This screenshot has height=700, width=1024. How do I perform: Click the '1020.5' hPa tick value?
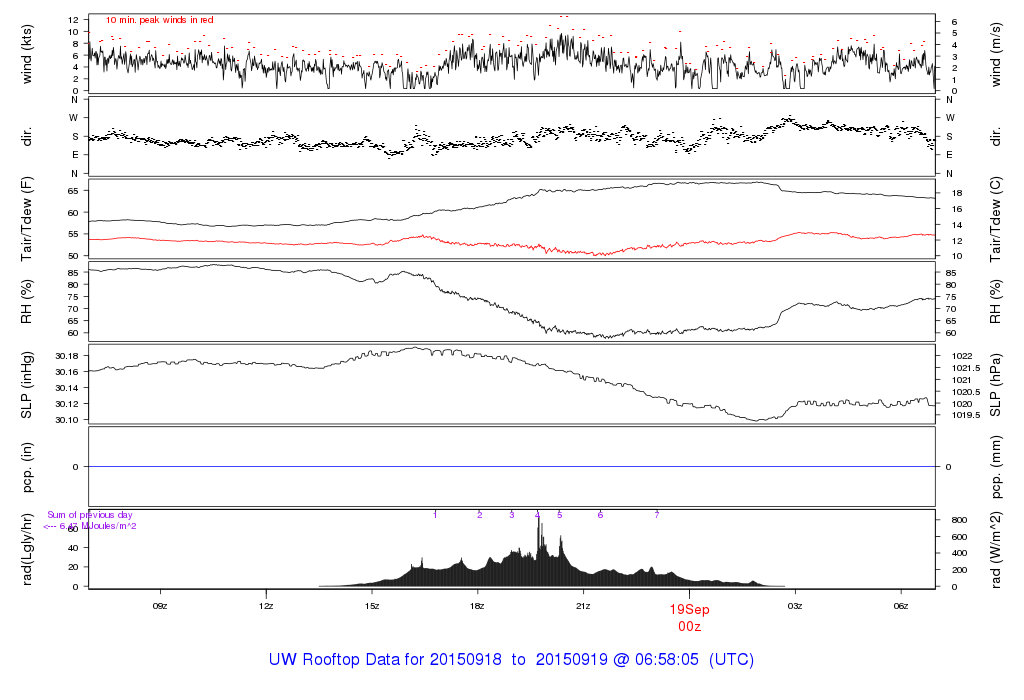966,392
